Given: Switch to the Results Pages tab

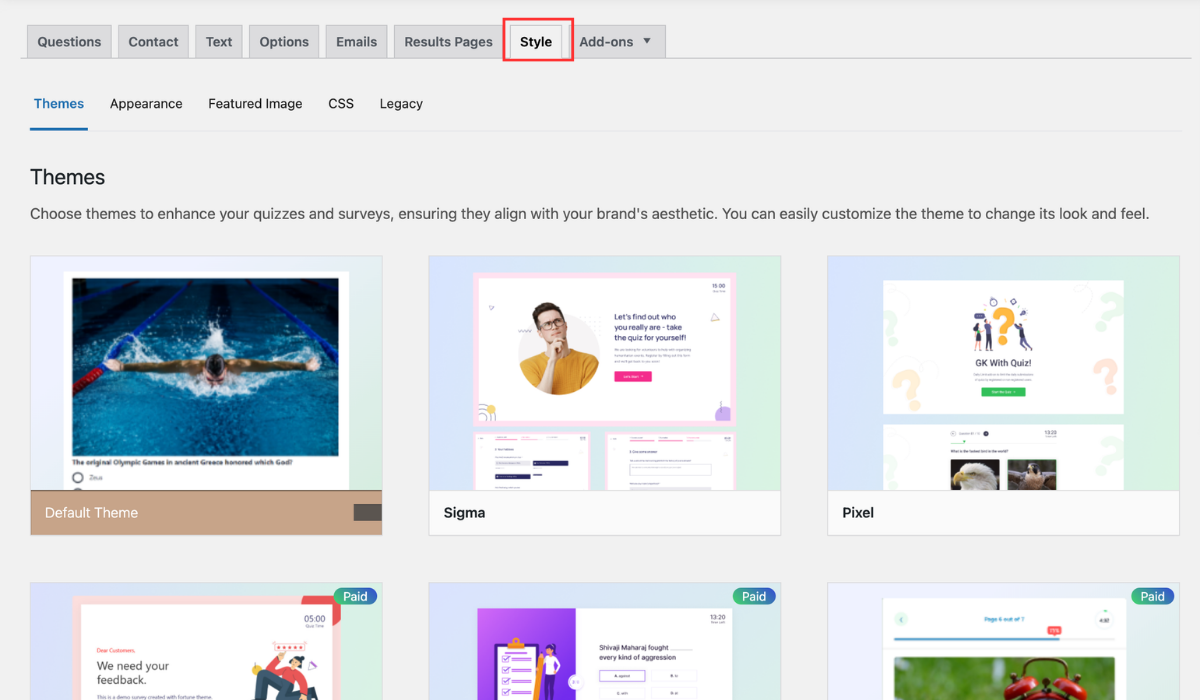Looking at the screenshot, I should 448,41.
